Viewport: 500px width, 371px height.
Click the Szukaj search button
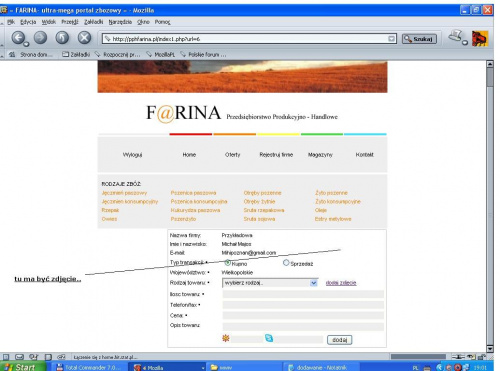point(419,39)
